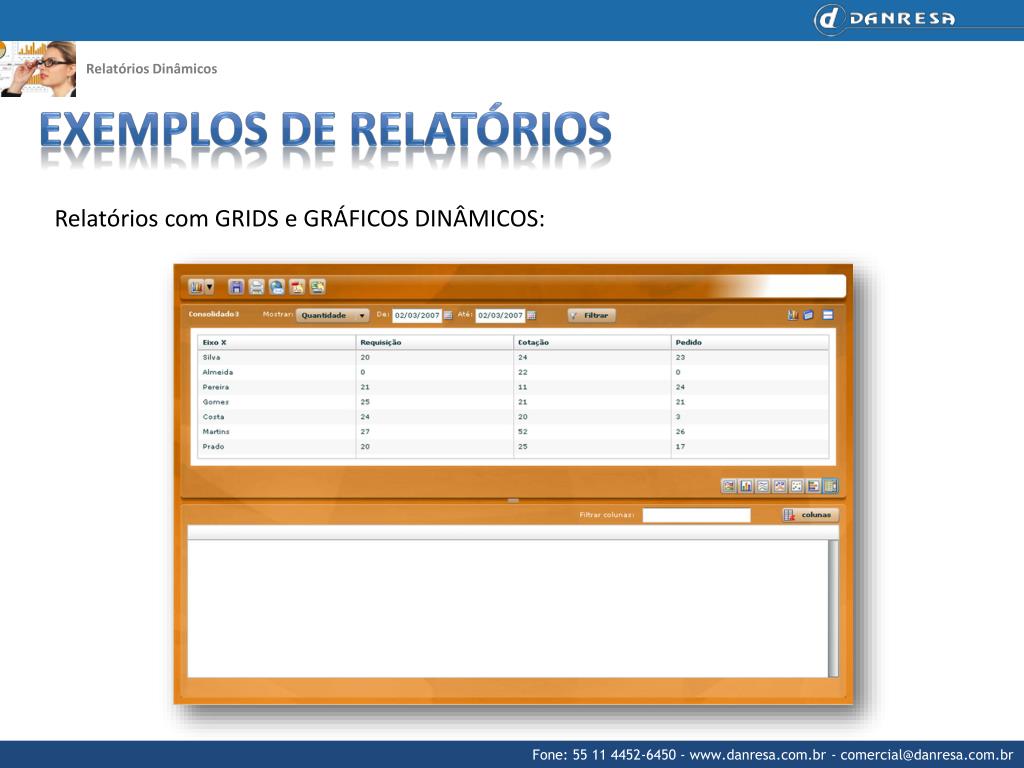This screenshot has height=768, width=1024.
Task: Select the Costa row
Action: point(513,417)
